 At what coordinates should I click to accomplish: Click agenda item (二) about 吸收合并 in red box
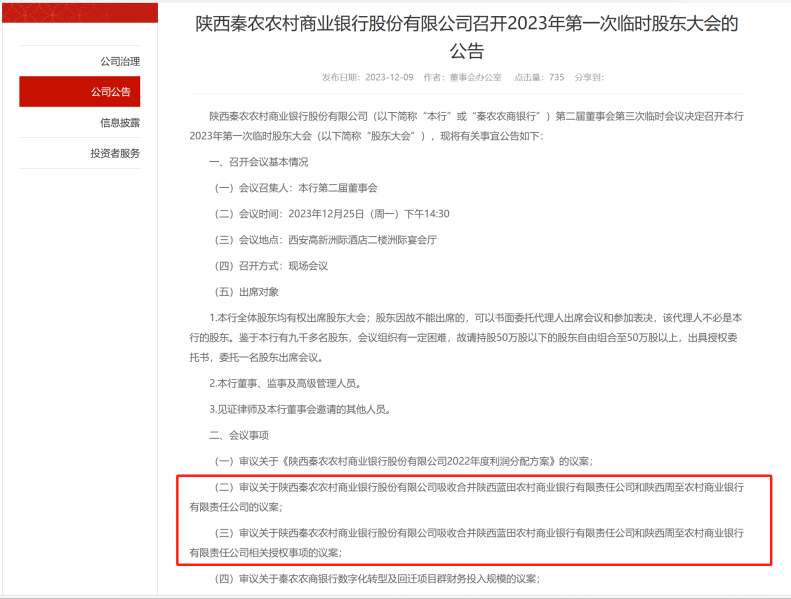473,496
